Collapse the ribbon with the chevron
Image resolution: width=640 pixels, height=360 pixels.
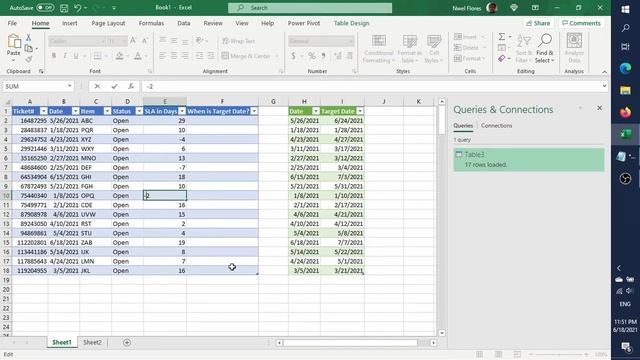pos(604,72)
